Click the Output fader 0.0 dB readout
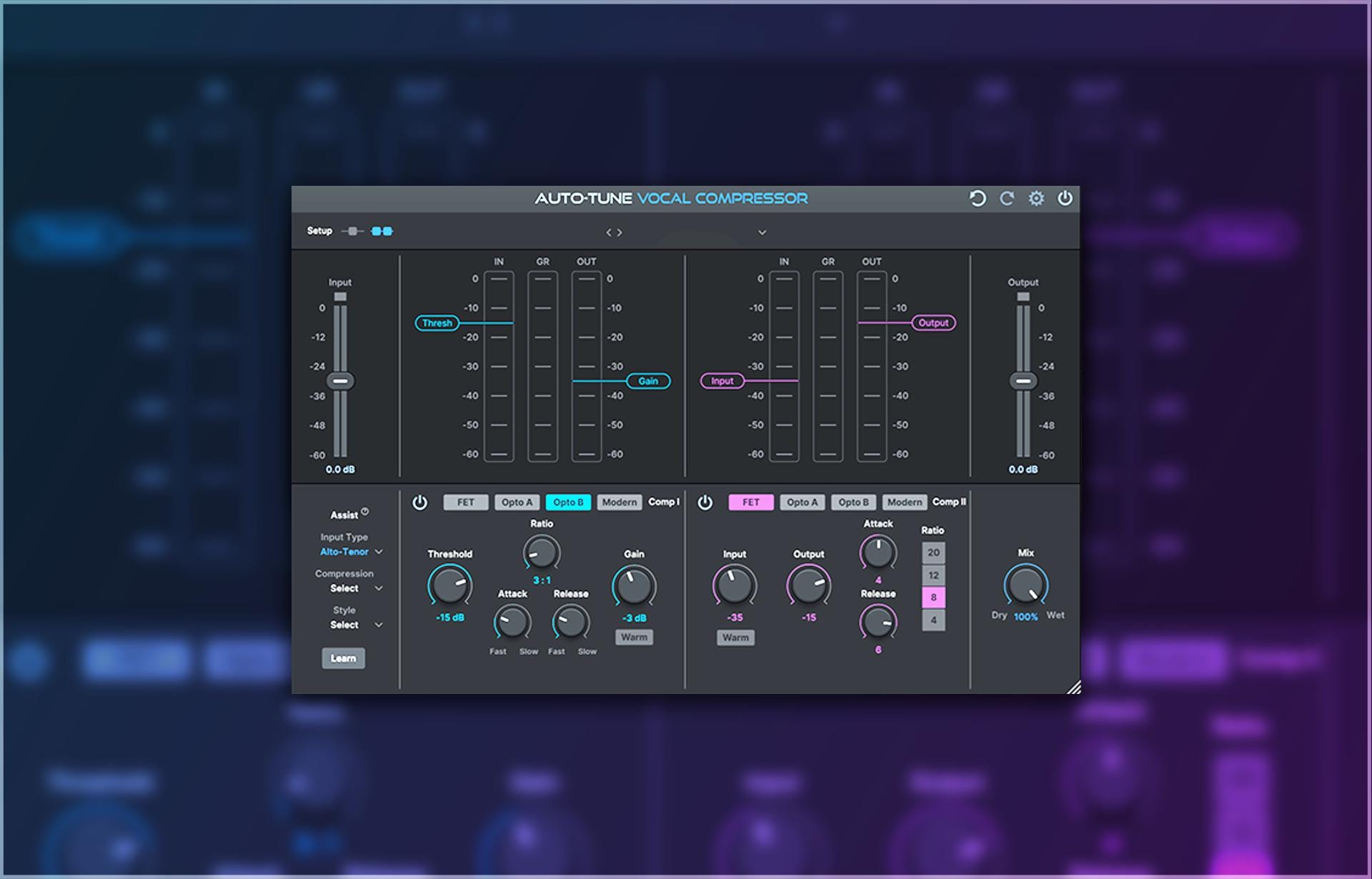 click(x=1023, y=470)
